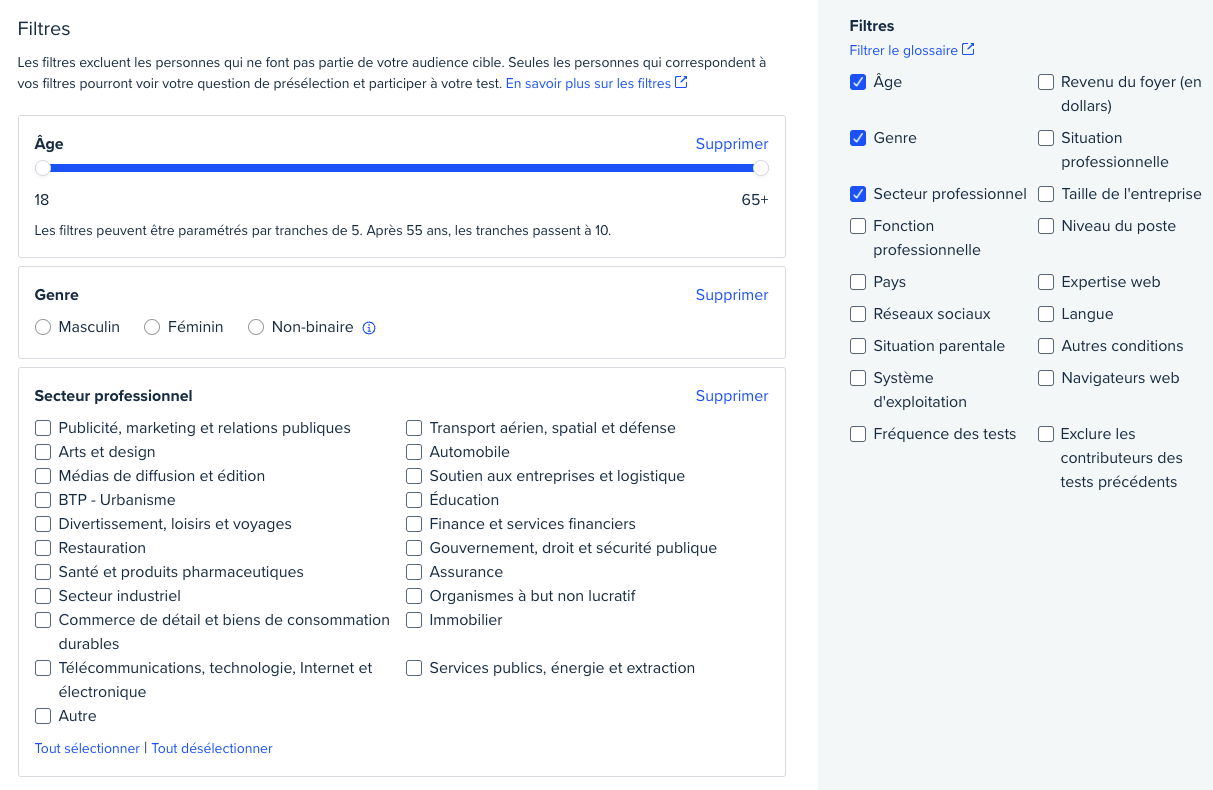The width and height of the screenshot is (1213, 790).
Task: Open external link icon beside filter info
Action: tap(681, 83)
